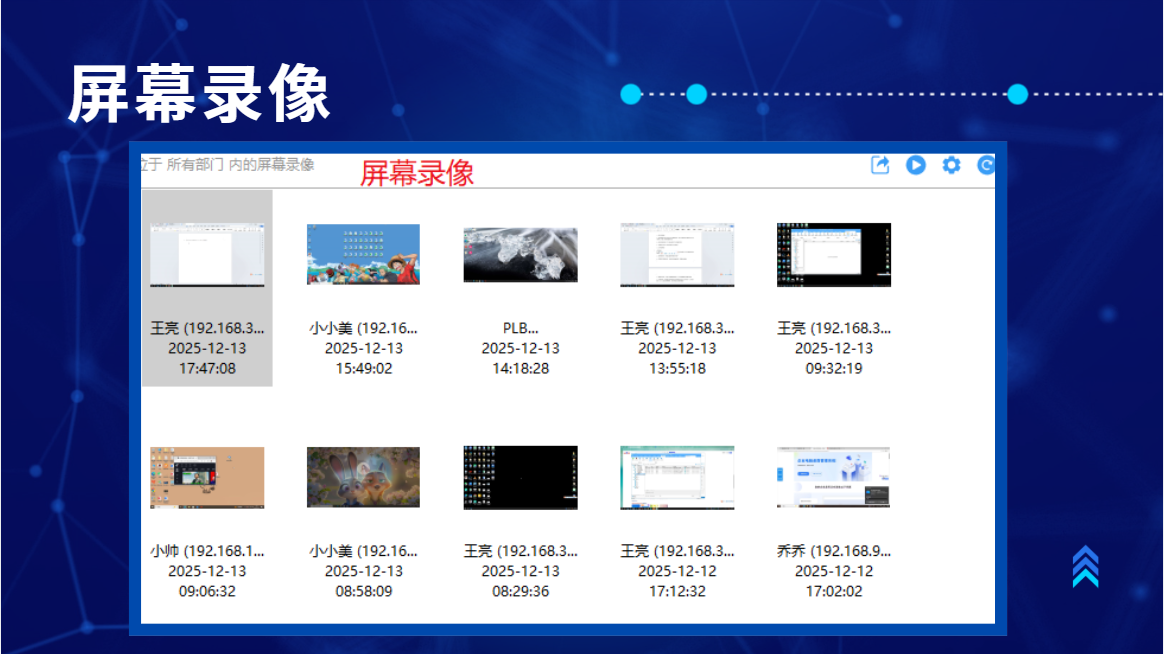Image resolution: width=1164 pixels, height=654 pixels.
Task: Click the red 屏幕录像 label
Action: click(x=417, y=173)
